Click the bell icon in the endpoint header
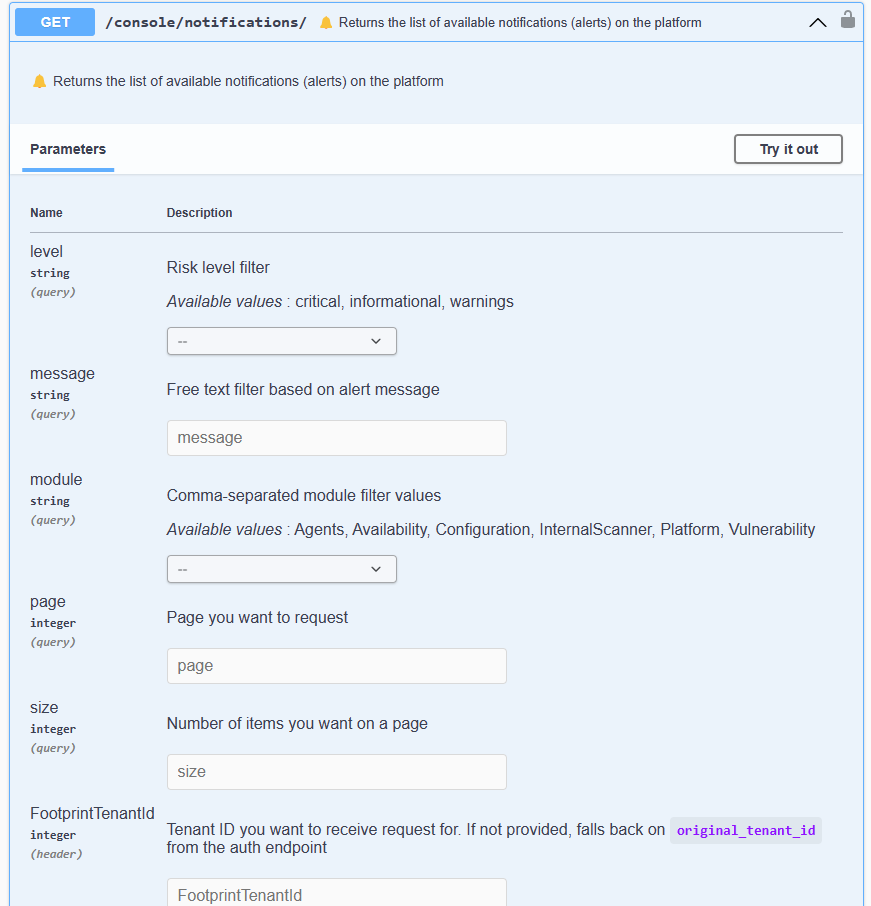The width and height of the screenshot is (871, 906). pos(326,22)
